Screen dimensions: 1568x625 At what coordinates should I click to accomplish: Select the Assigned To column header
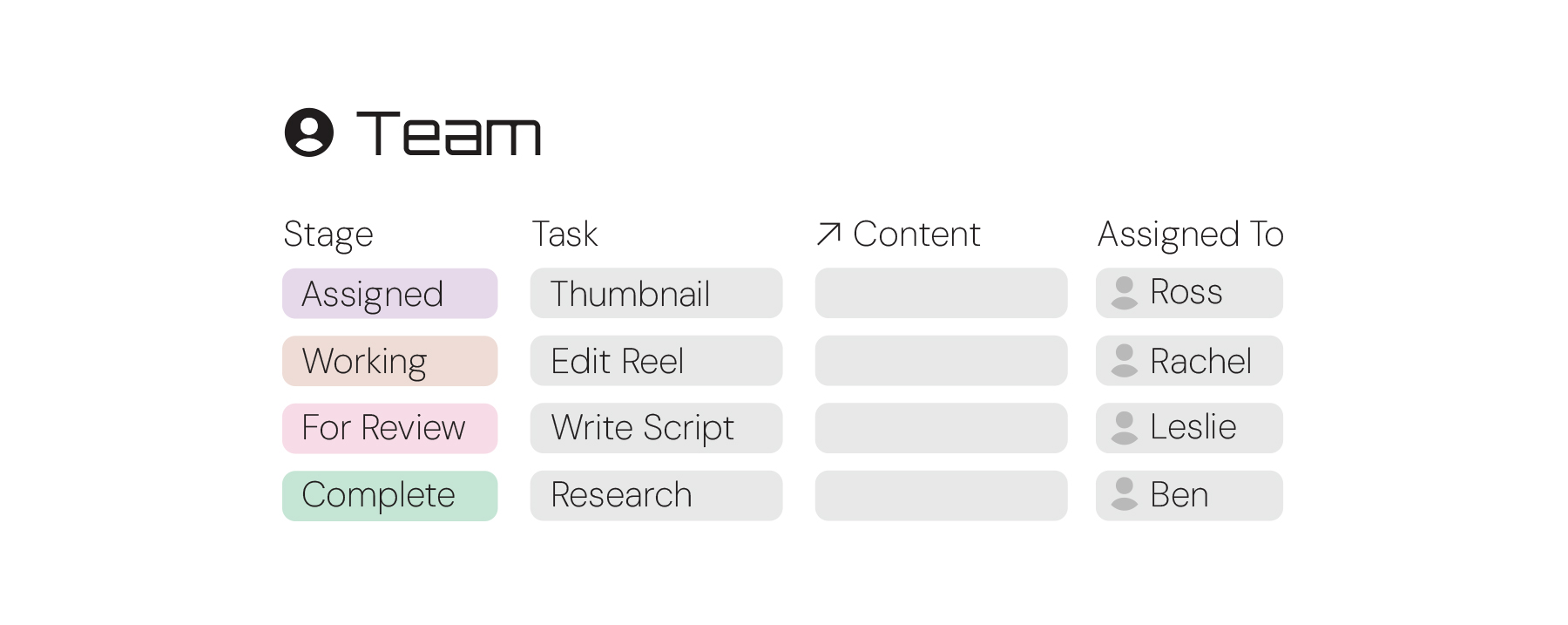point(1190,234)
